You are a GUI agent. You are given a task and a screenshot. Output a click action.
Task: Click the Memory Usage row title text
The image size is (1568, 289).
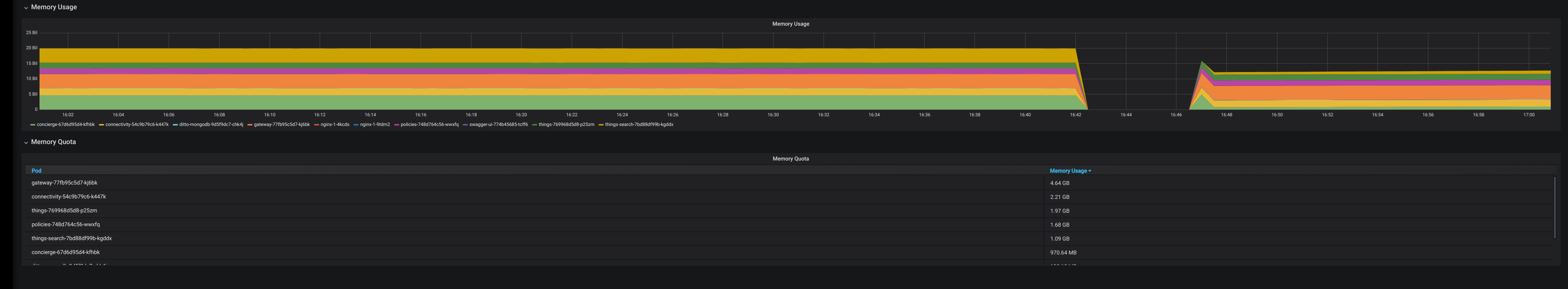click(x=53, y=7)
